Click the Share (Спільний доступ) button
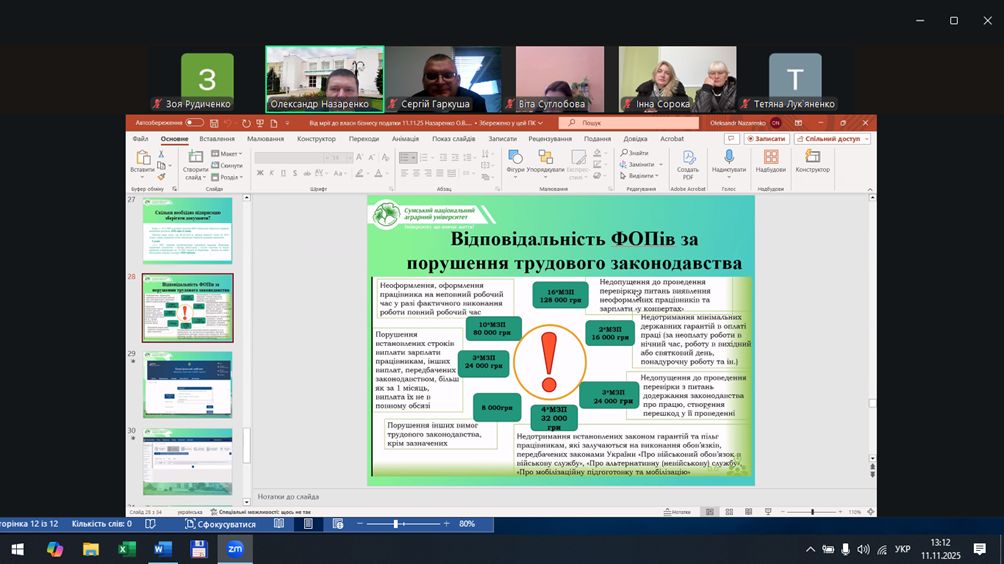Viewport: 1004px width, 564px height. click(832, 139)
